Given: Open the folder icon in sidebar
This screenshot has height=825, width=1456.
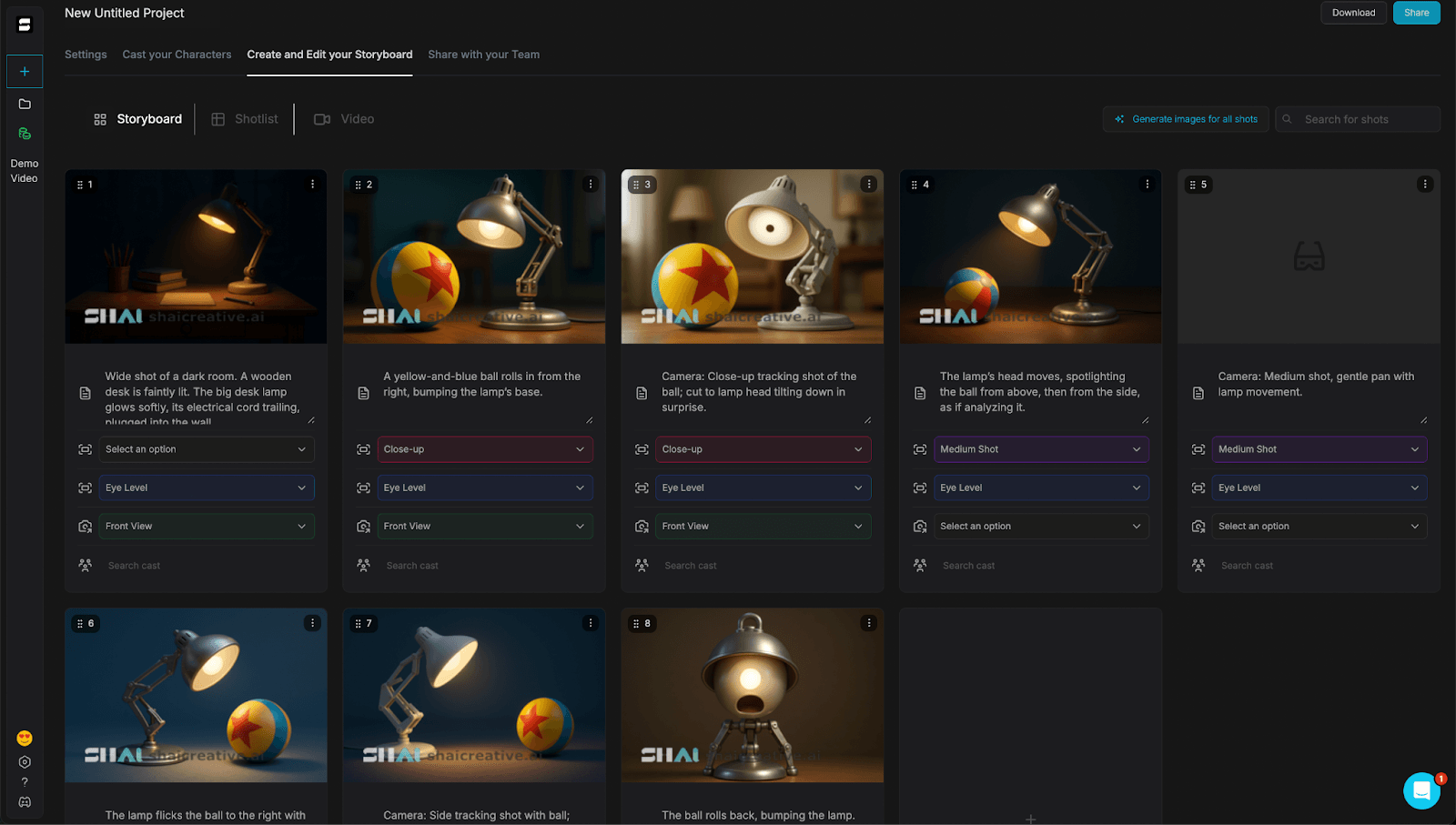Looking at the screenshot, I should (25, 105).
